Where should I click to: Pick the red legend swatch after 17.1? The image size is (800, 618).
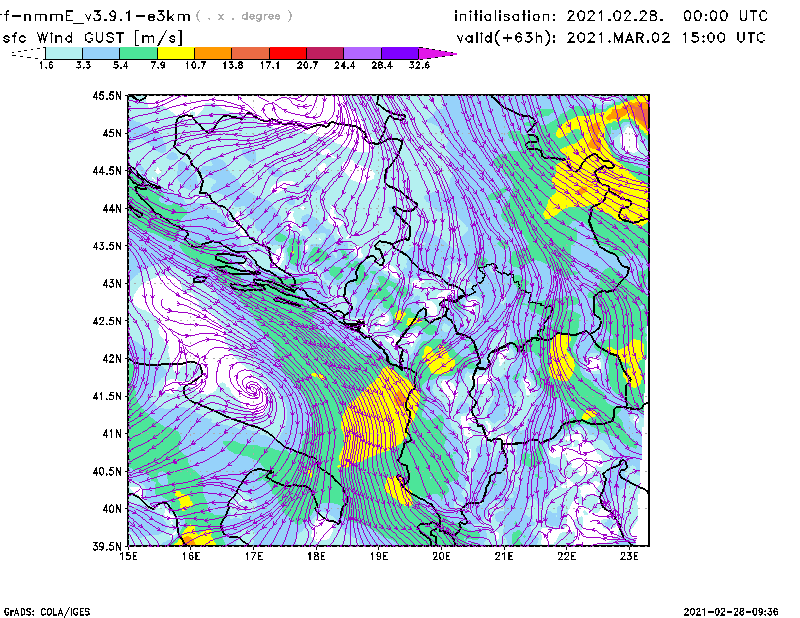[288, 53]
